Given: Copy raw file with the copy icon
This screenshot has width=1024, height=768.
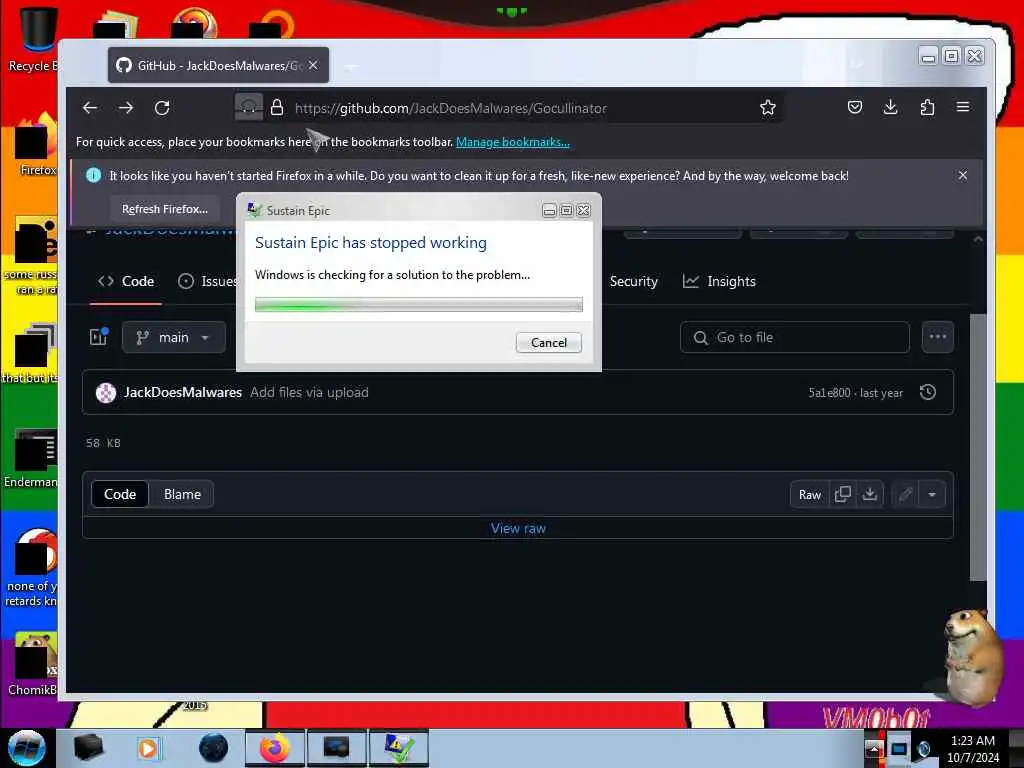Looking at the screenshot, I should [x=842, y=494].
